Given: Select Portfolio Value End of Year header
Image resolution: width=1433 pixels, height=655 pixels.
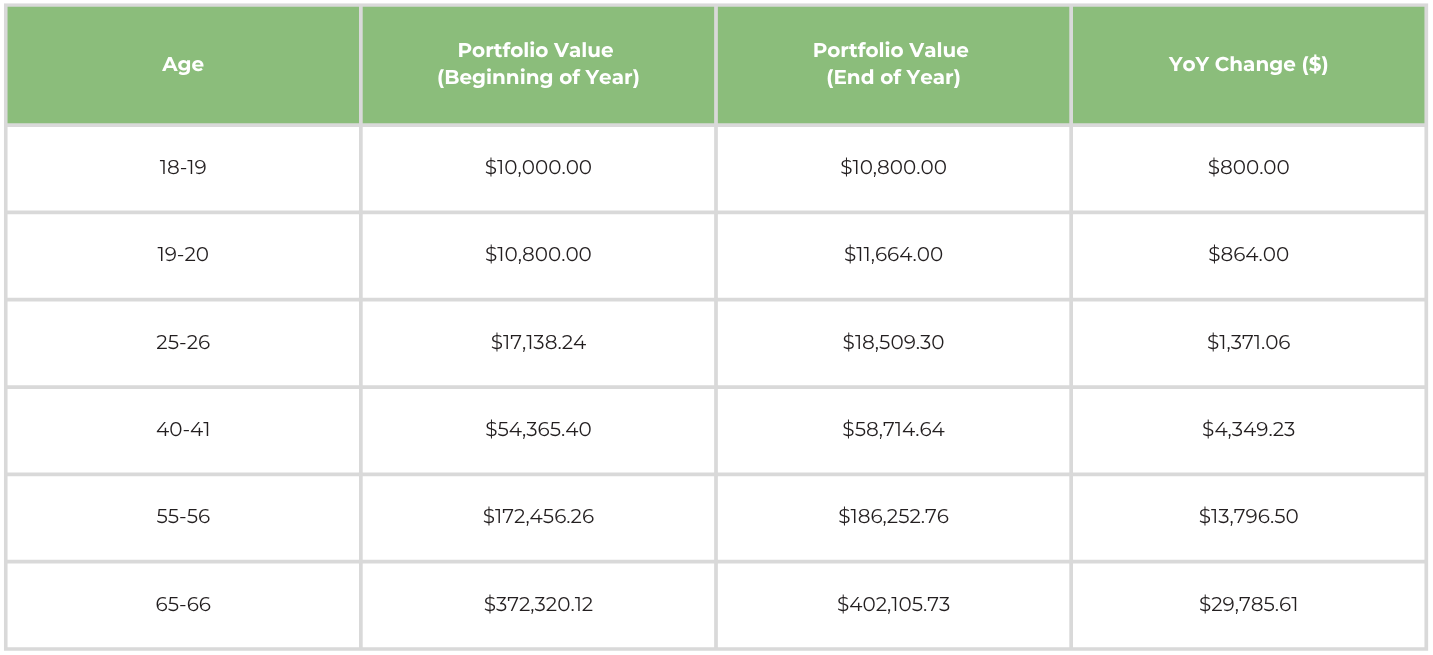Looking at the screenshot, I should (x=893, y=65).
